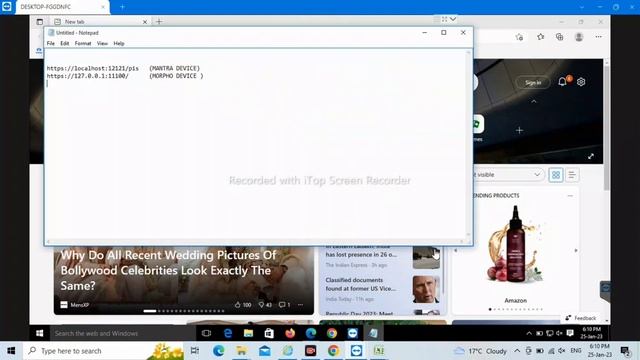Open Edge profile avatar icon

(x=579, y=37)
